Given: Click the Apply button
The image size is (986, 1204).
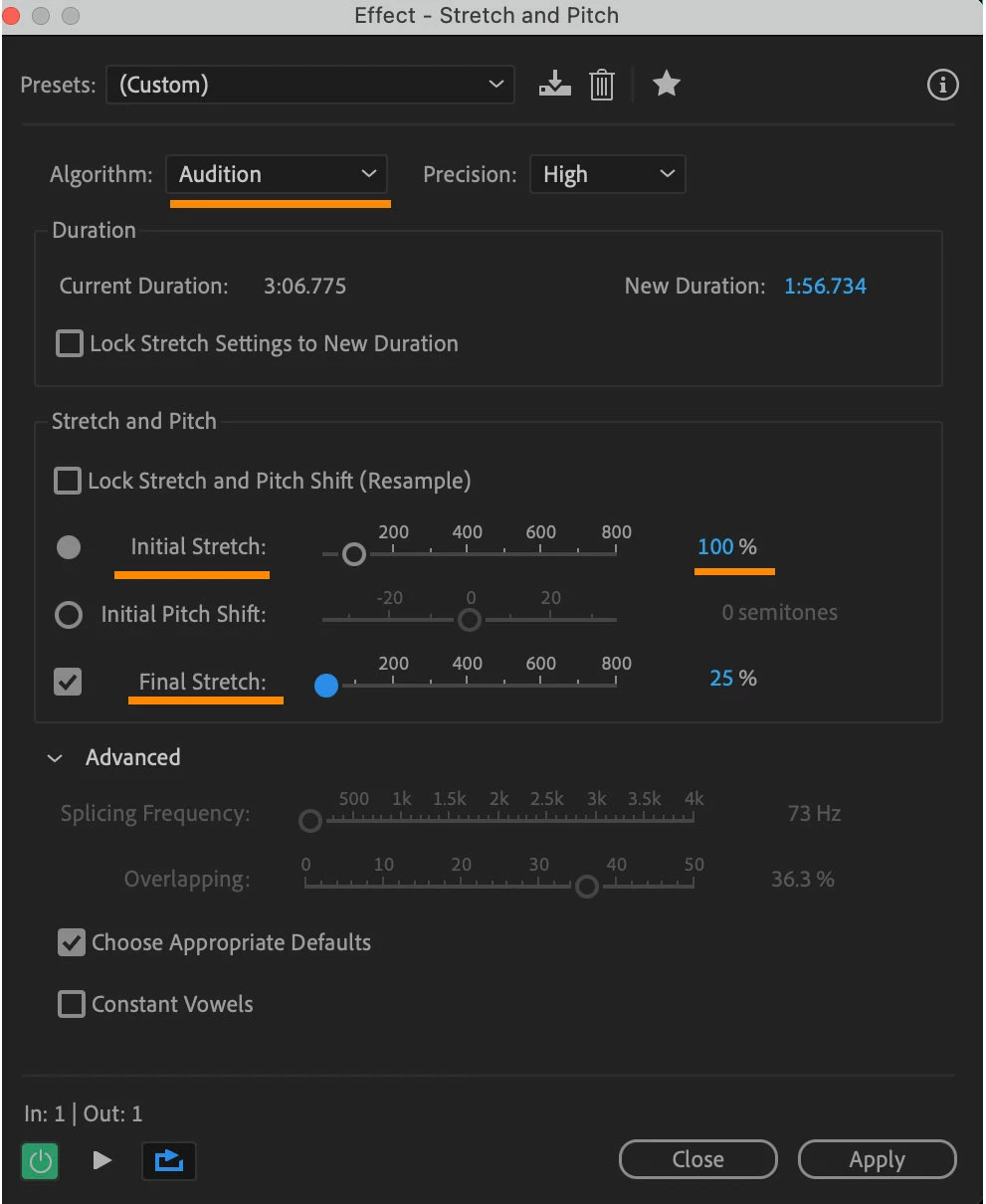Looking at the screenshot, I should click(x=877, y=1159).
